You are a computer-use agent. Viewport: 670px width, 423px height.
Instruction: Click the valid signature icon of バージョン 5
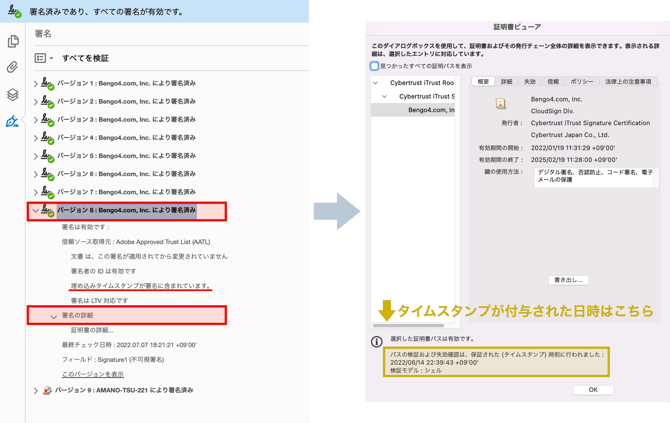coord(47,156)
